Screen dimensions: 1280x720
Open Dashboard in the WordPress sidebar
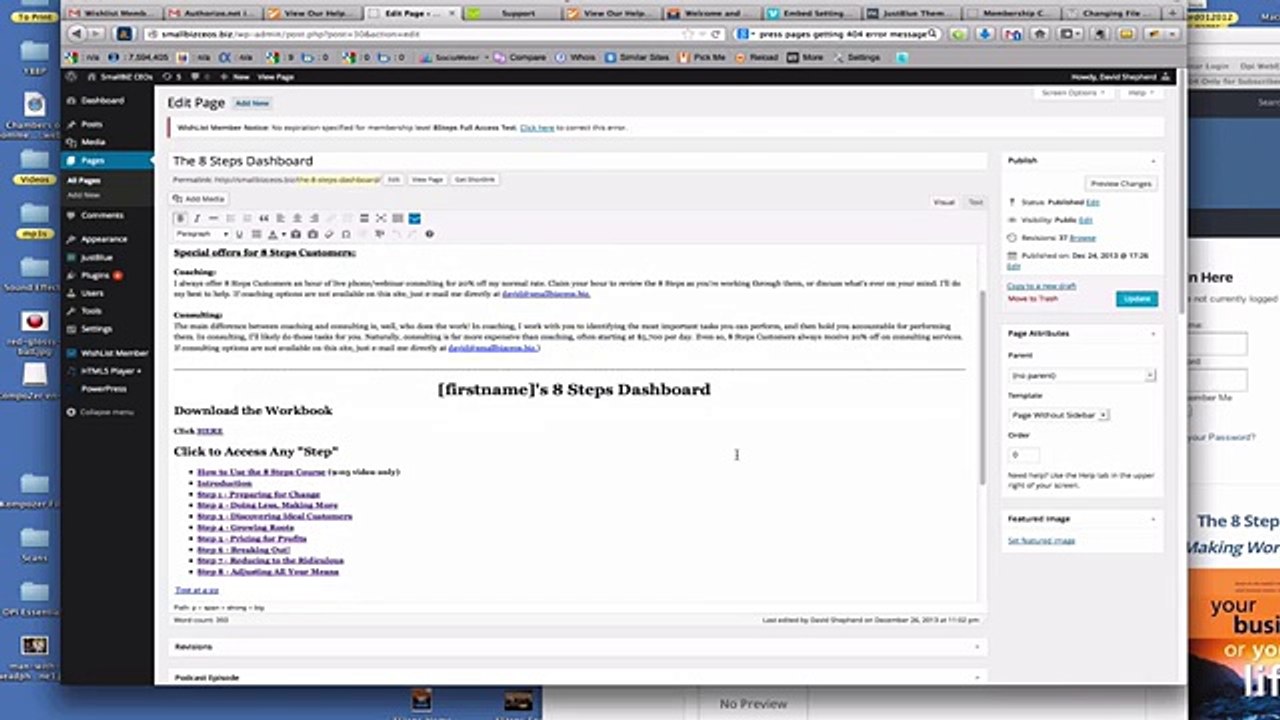click(x=102, y=101)
